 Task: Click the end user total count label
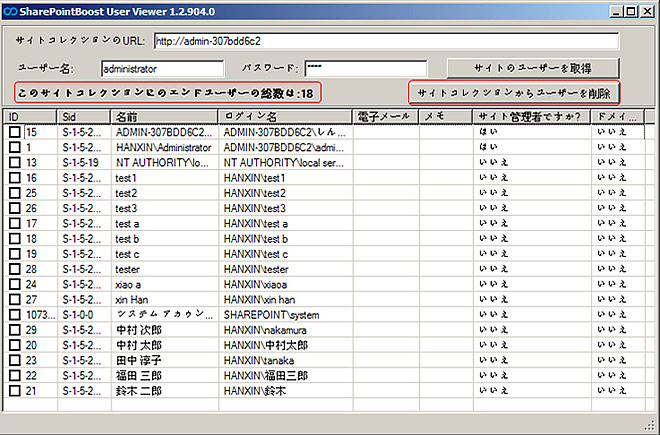(168, 93)
